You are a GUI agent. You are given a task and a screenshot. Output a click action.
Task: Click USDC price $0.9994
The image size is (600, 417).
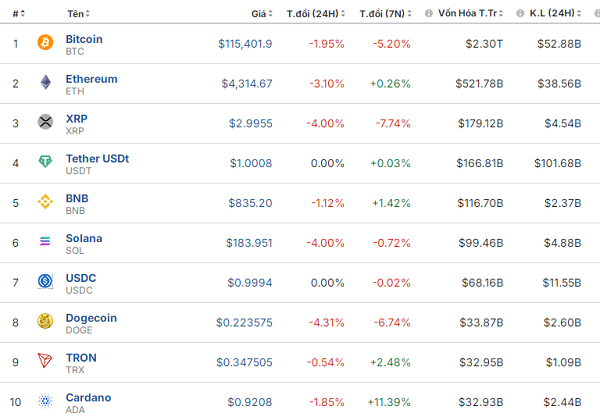[x=250, y=283]
